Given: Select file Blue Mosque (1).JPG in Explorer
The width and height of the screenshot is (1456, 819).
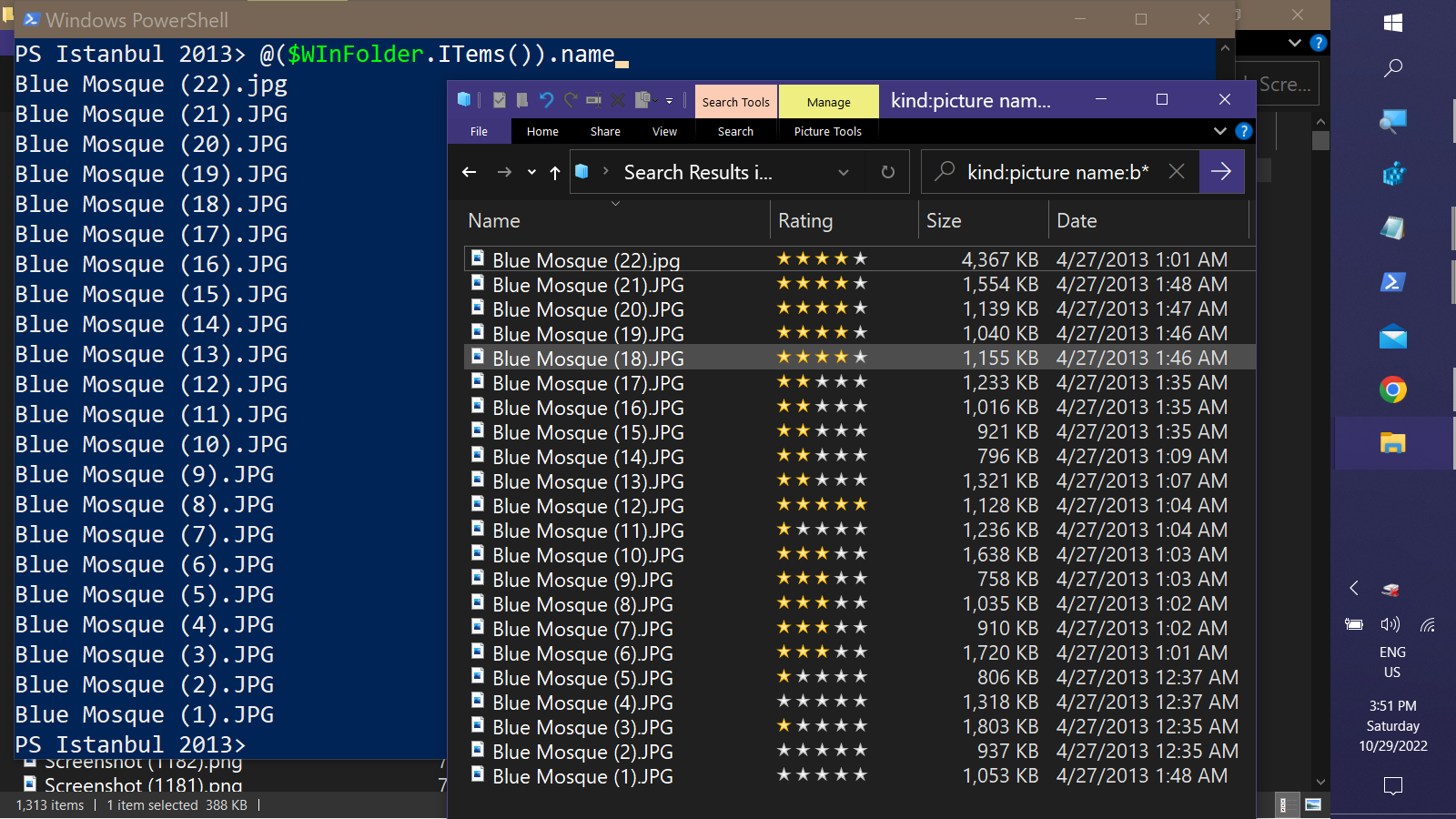Looking at the screenshot, I should (582, 776).
